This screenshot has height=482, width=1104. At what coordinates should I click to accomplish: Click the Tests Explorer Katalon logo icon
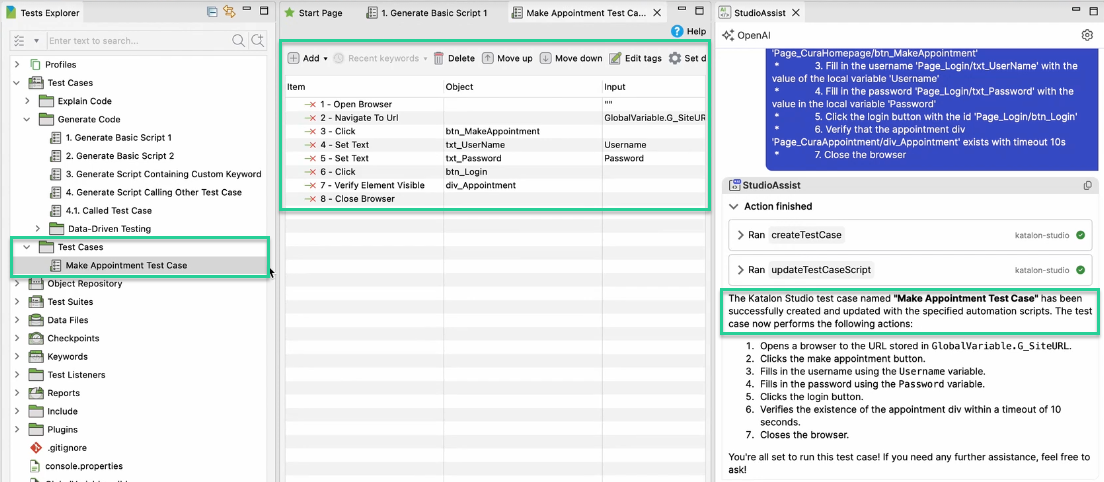11,13
